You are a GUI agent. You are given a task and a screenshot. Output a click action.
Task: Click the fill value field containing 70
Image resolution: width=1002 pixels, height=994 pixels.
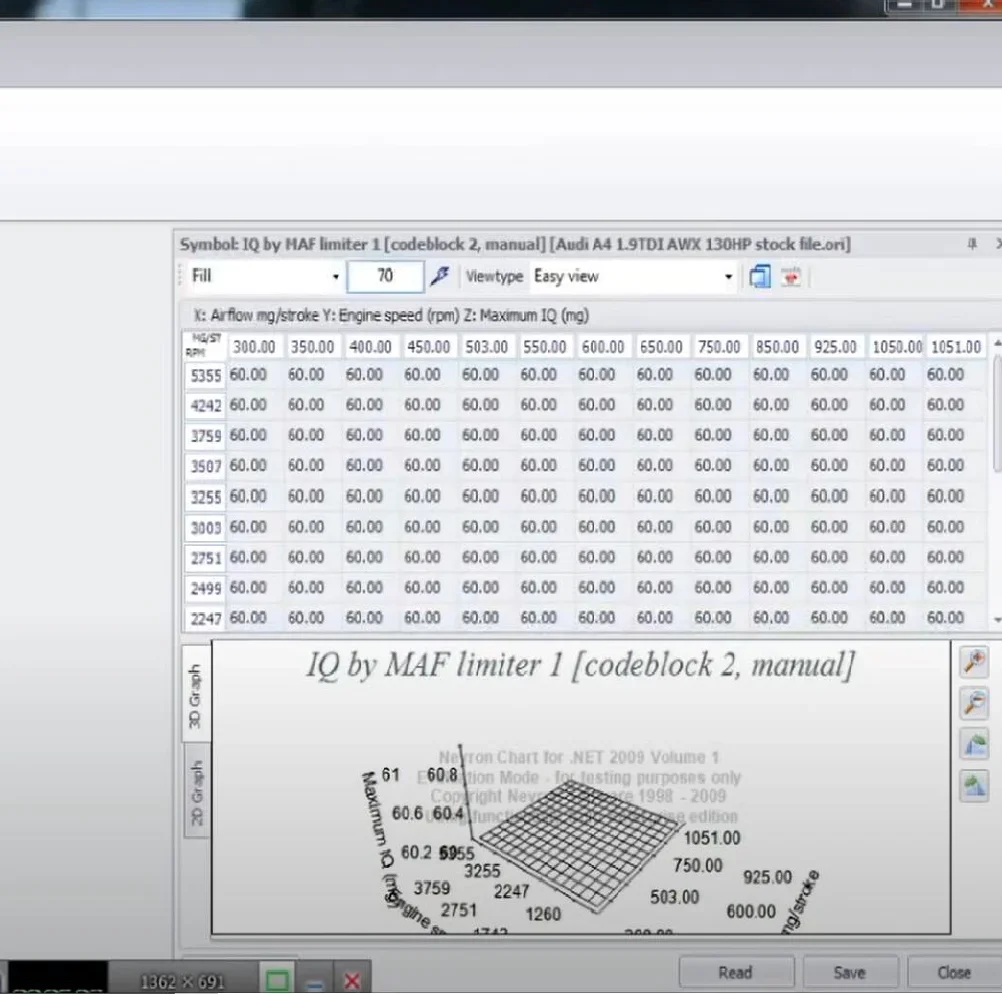pyautogui.click(x=384, y=277)
